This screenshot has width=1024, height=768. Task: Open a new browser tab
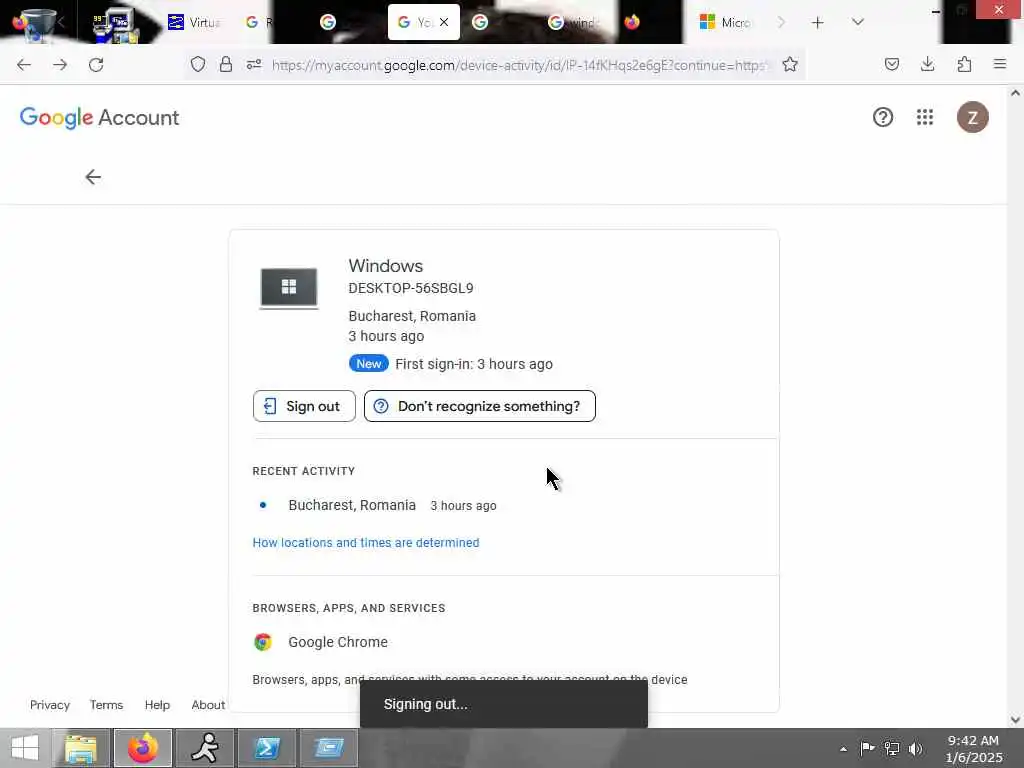818,22
